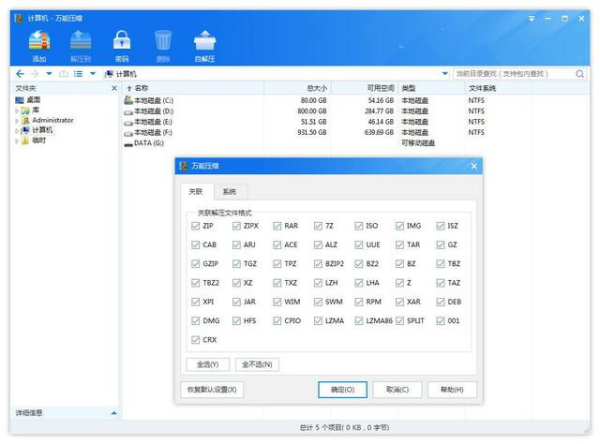Open the navigation history dropdown arrow

point(49,73)
